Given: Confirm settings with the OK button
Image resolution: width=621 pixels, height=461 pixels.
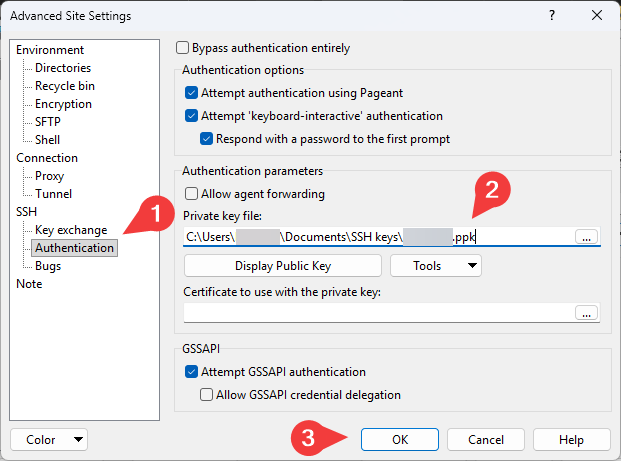Looking at the screenshot, I should click(400, 439).
